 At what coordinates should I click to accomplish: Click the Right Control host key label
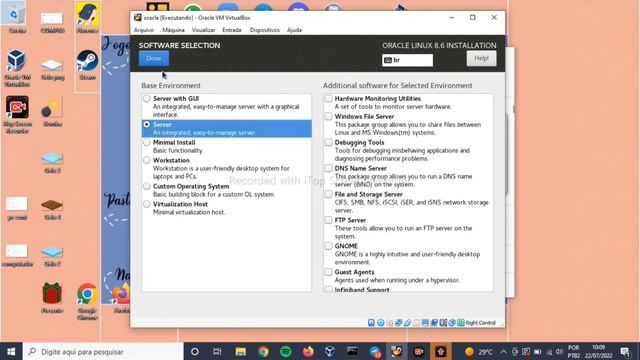click(480, 323)
